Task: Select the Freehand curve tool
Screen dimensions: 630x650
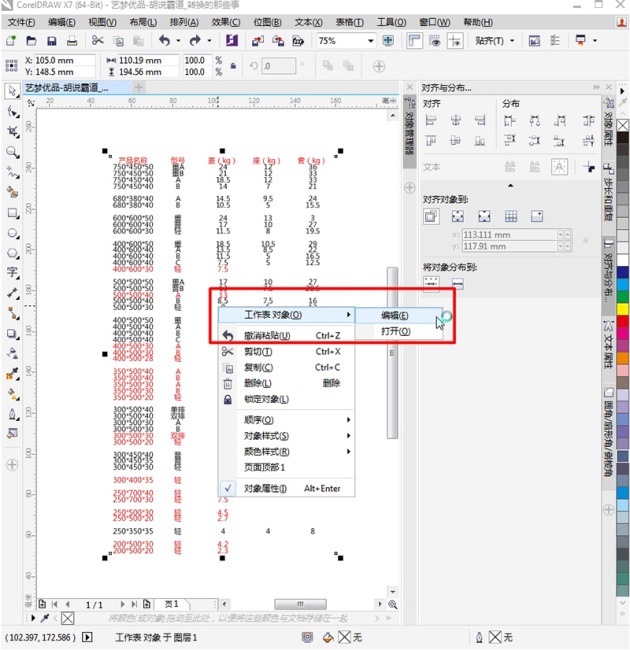Action: 12,172
